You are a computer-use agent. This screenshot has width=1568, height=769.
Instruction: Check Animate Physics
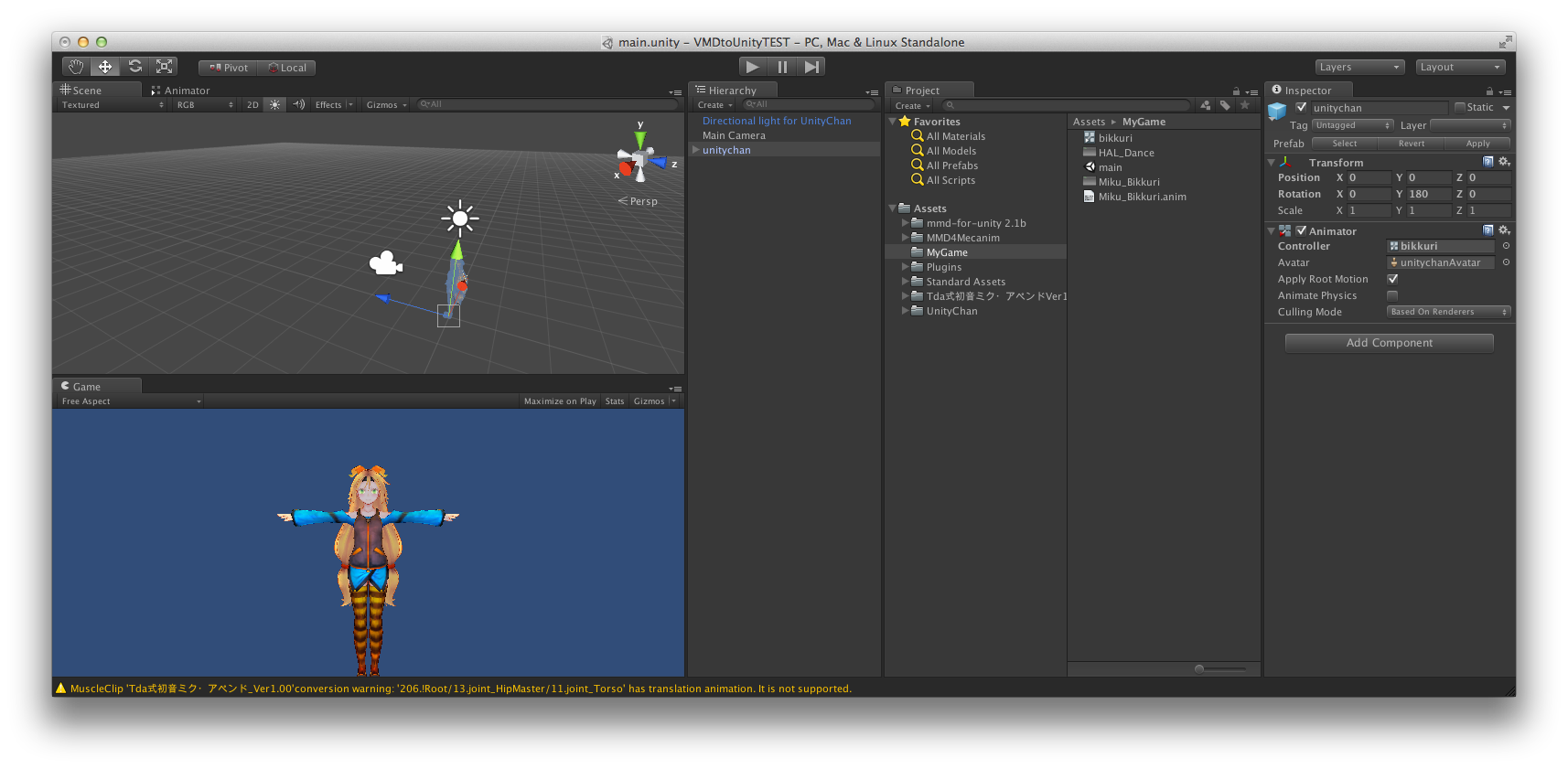coord(1392,295)
